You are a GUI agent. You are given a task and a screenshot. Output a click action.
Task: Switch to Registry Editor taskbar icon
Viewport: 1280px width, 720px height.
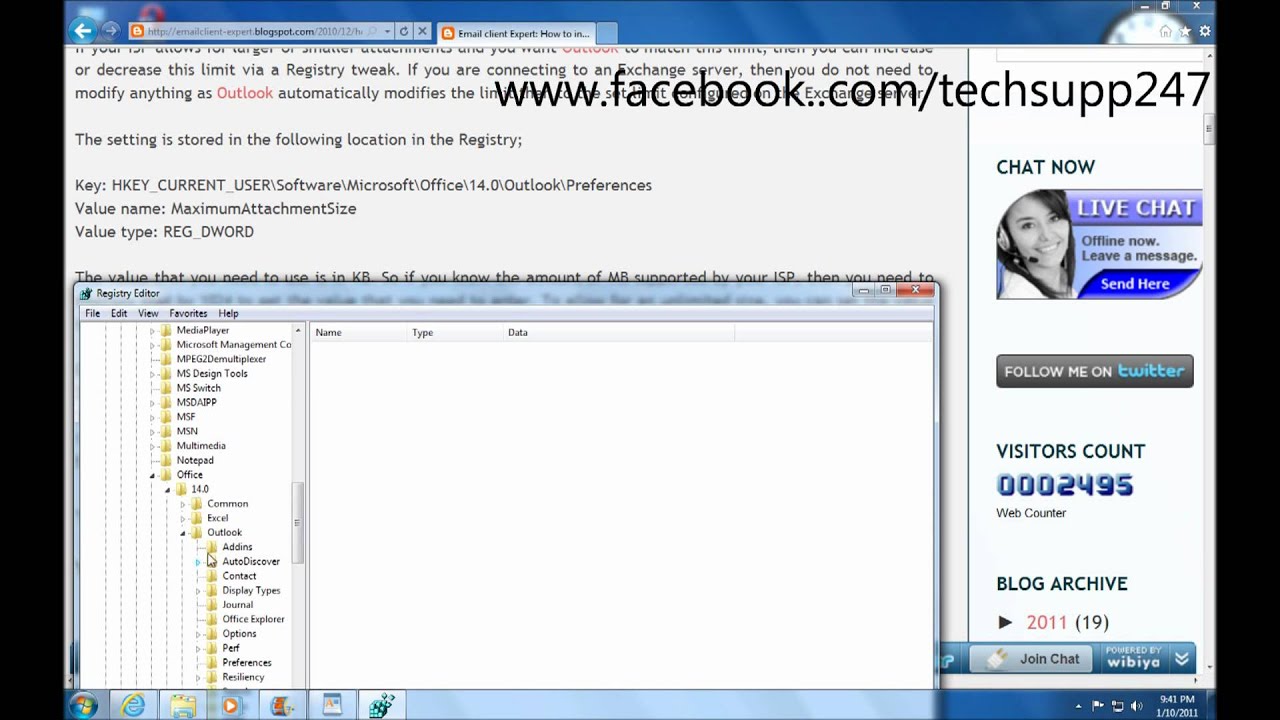[381, 706]
